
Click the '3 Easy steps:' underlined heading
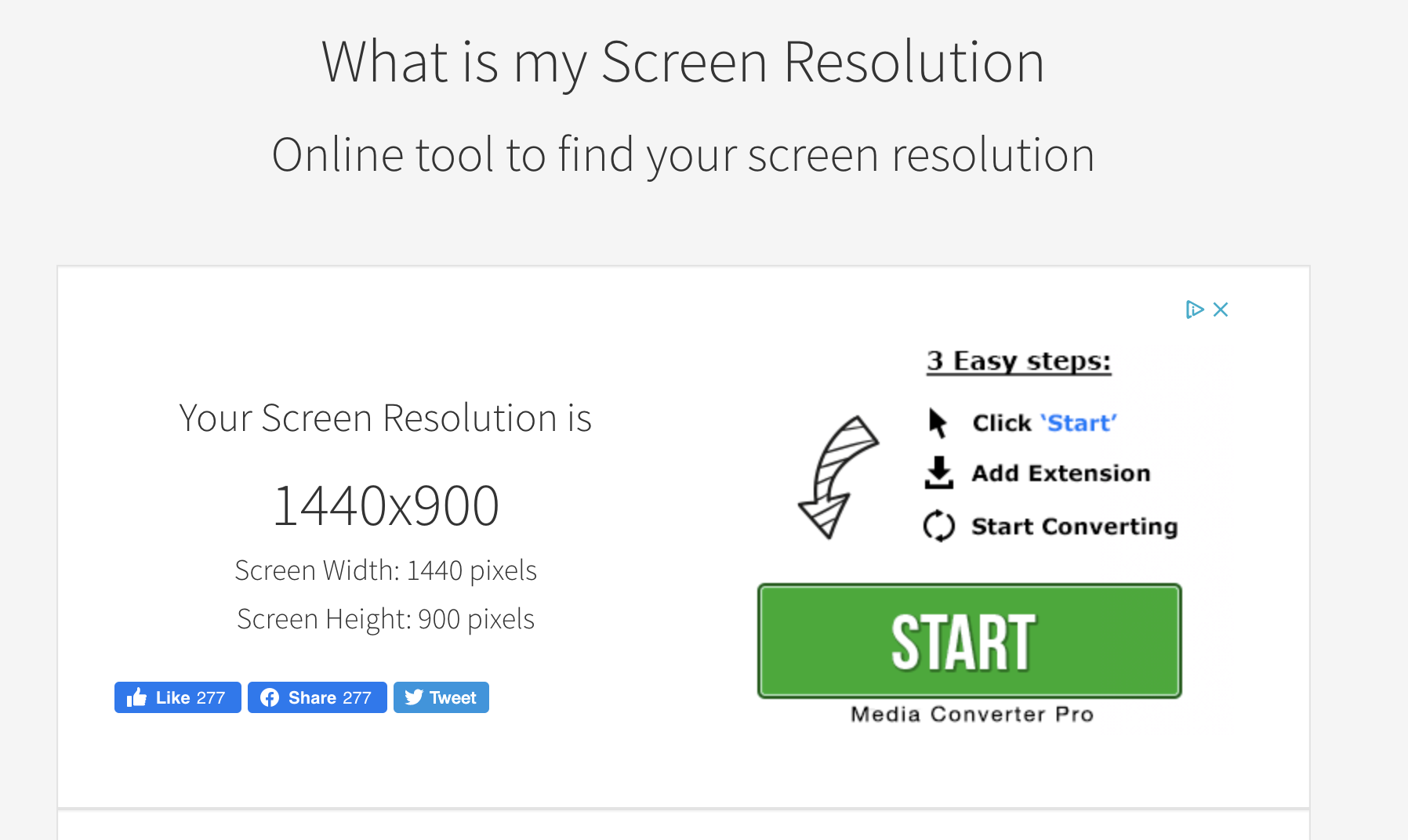pos(1018,361)
